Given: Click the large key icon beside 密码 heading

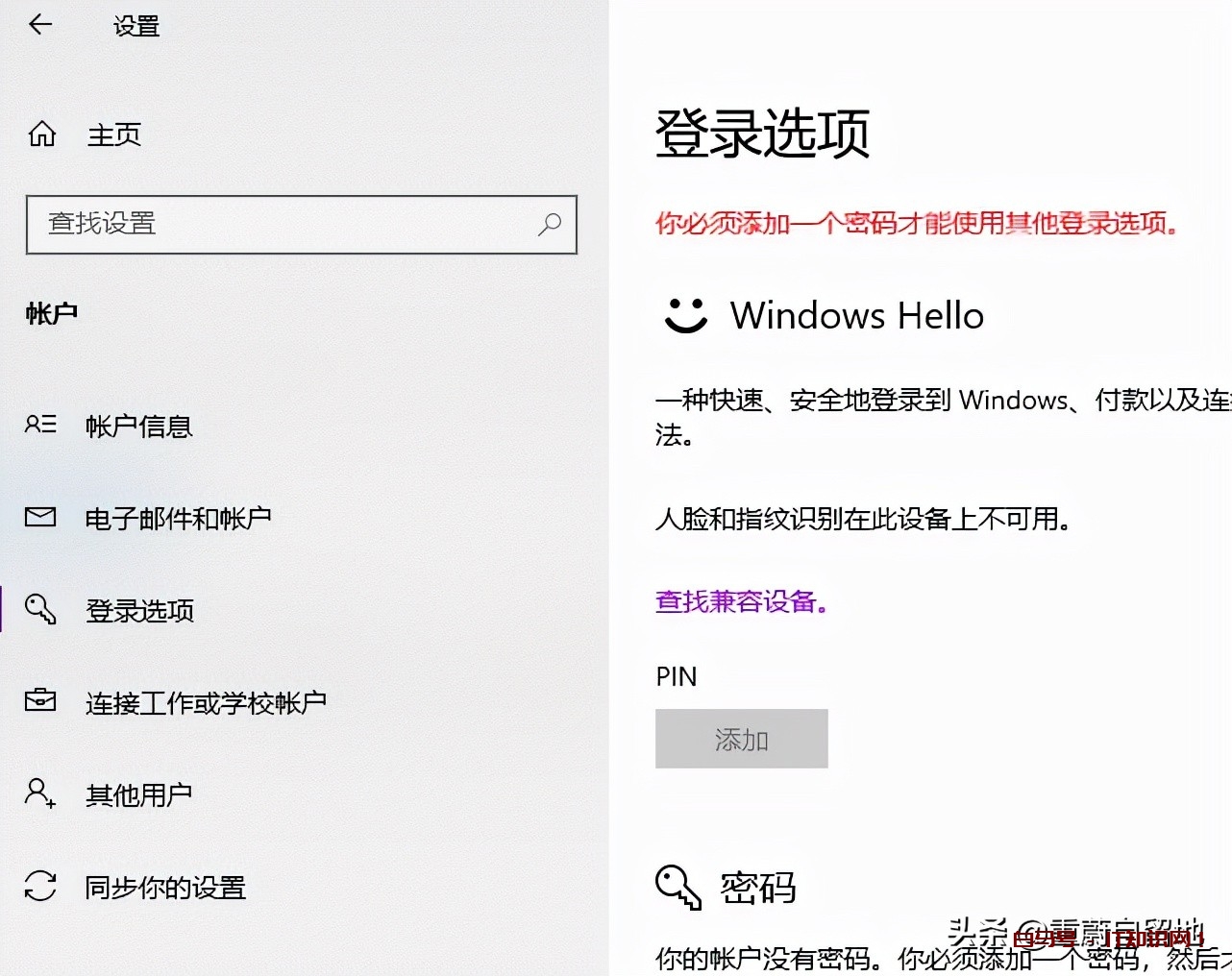Looking at the screenshot, I should click(x=678, y=887).
